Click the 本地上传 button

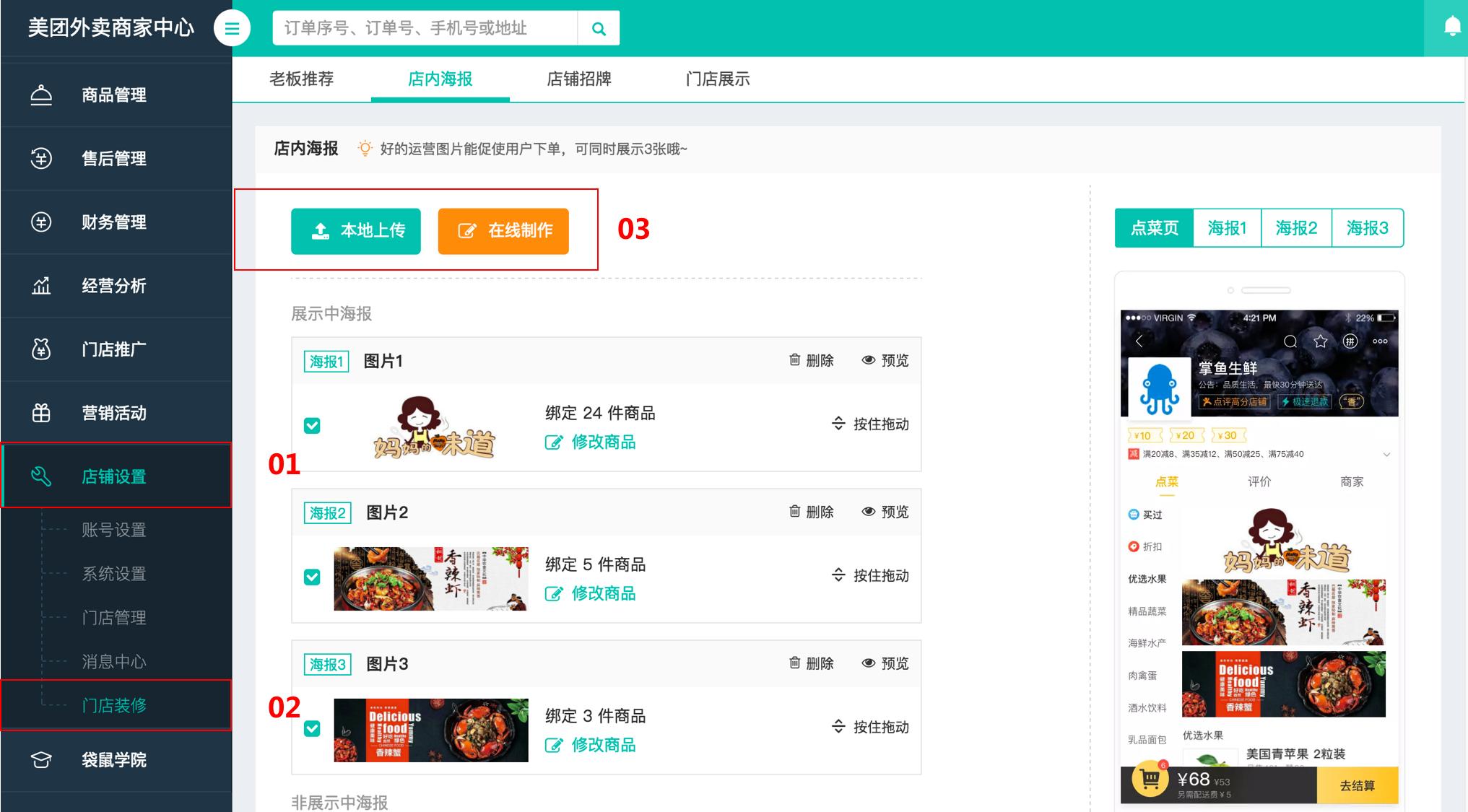356,231
